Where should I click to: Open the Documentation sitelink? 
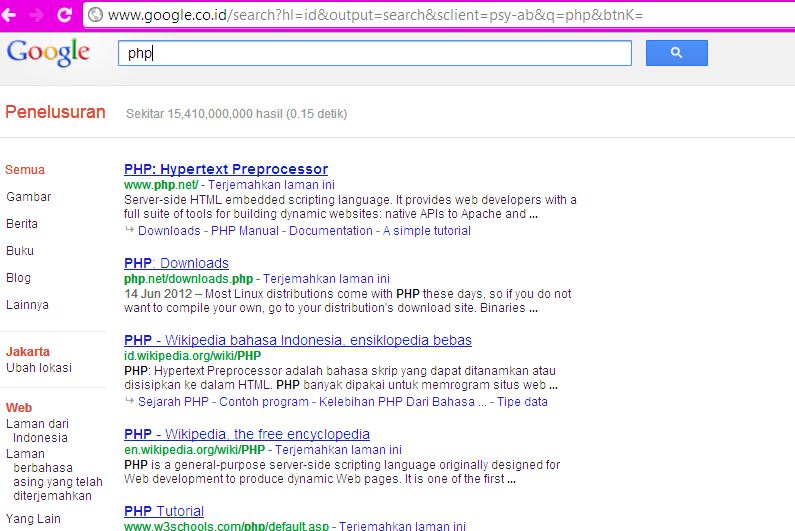pos(331,231)
